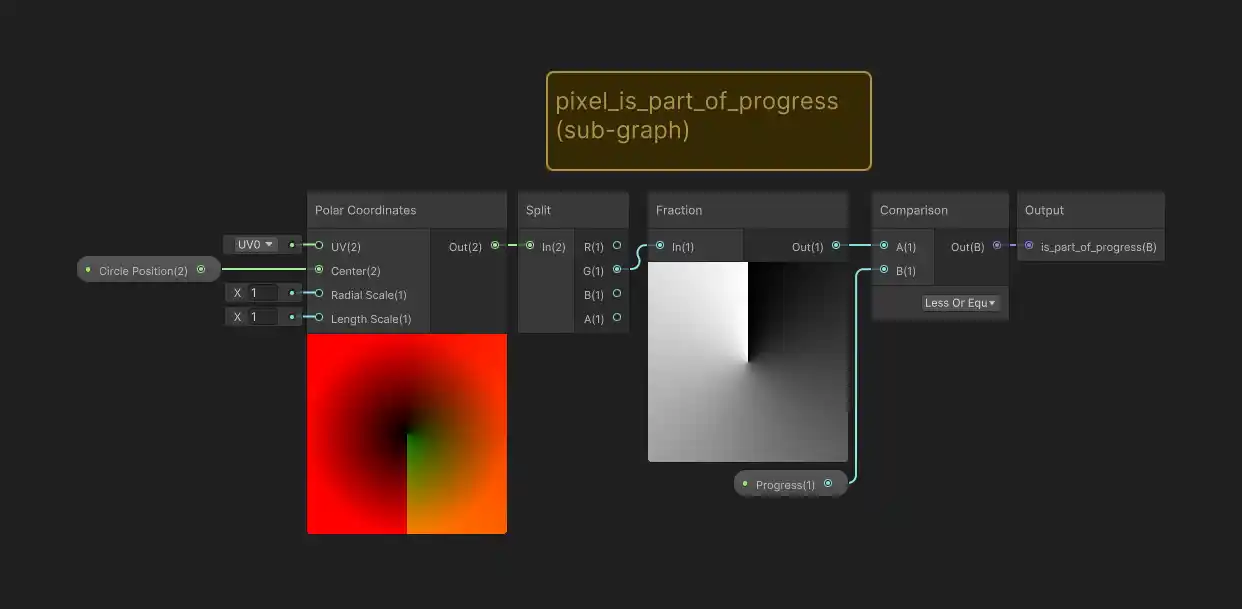Viewport: 1242px width, 609px height.
Task: Click the Comparison node B(1) input port
Action: pyautogui.click(x=884, y=270)
